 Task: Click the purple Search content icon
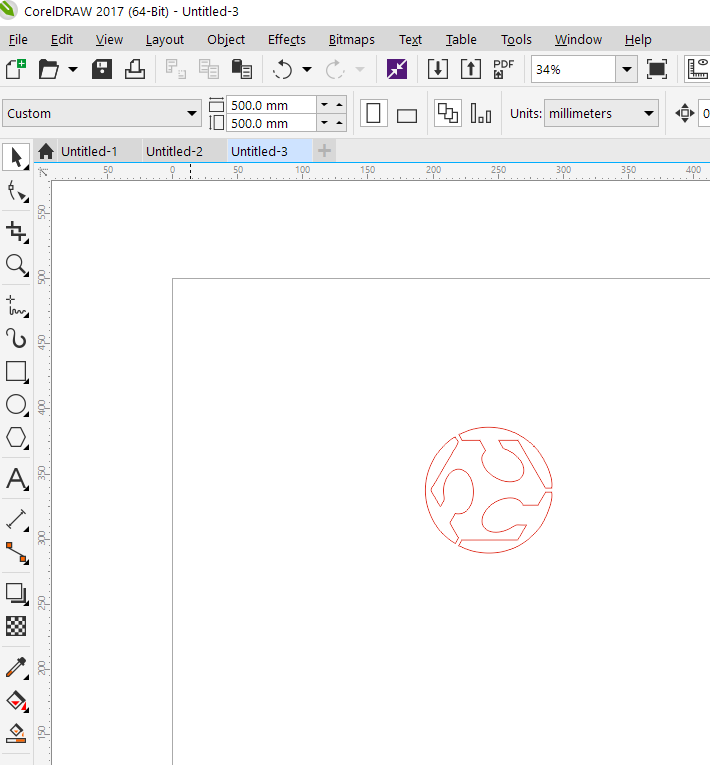397,69
